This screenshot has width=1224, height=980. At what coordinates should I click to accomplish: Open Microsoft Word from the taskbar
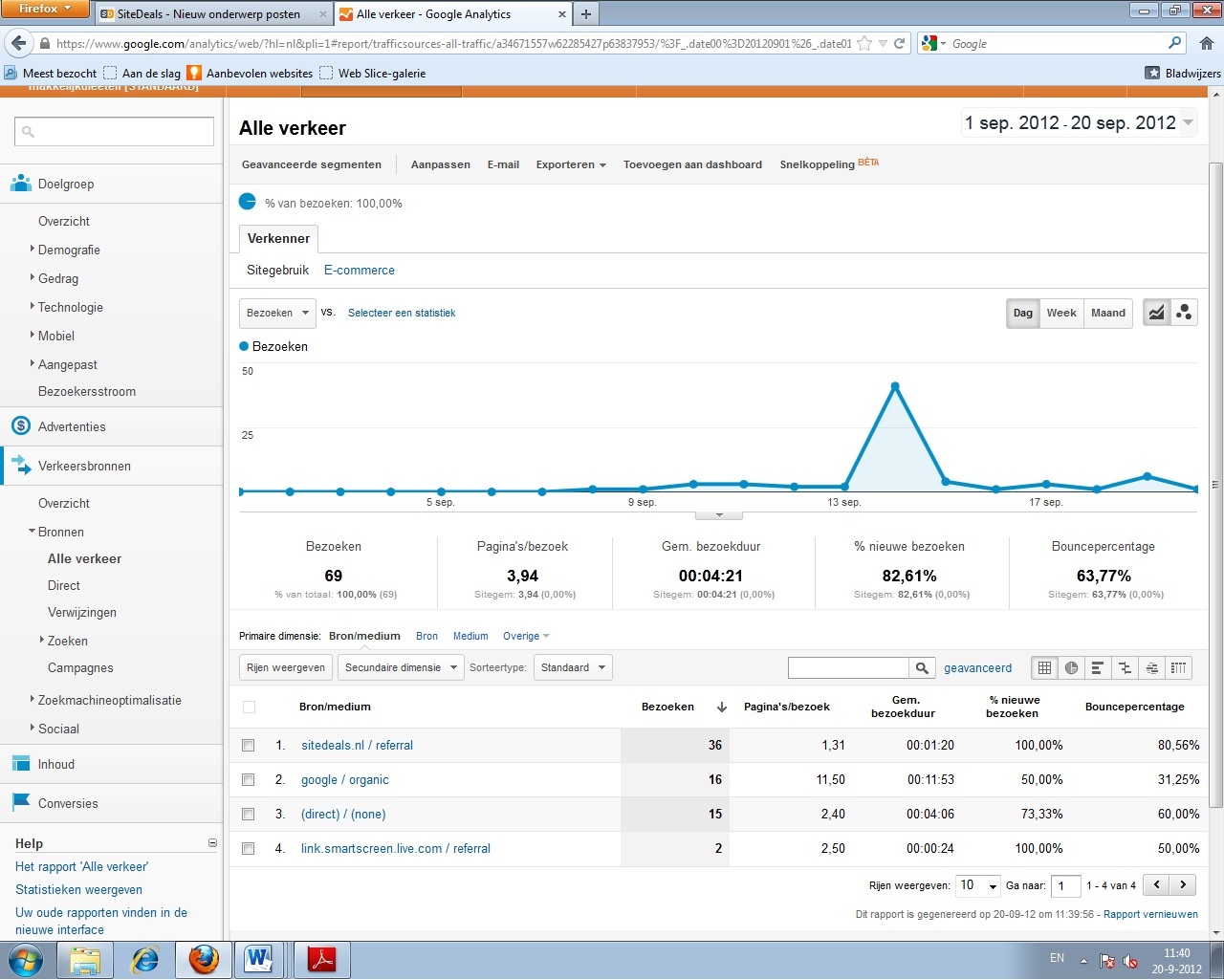point(258,959)
